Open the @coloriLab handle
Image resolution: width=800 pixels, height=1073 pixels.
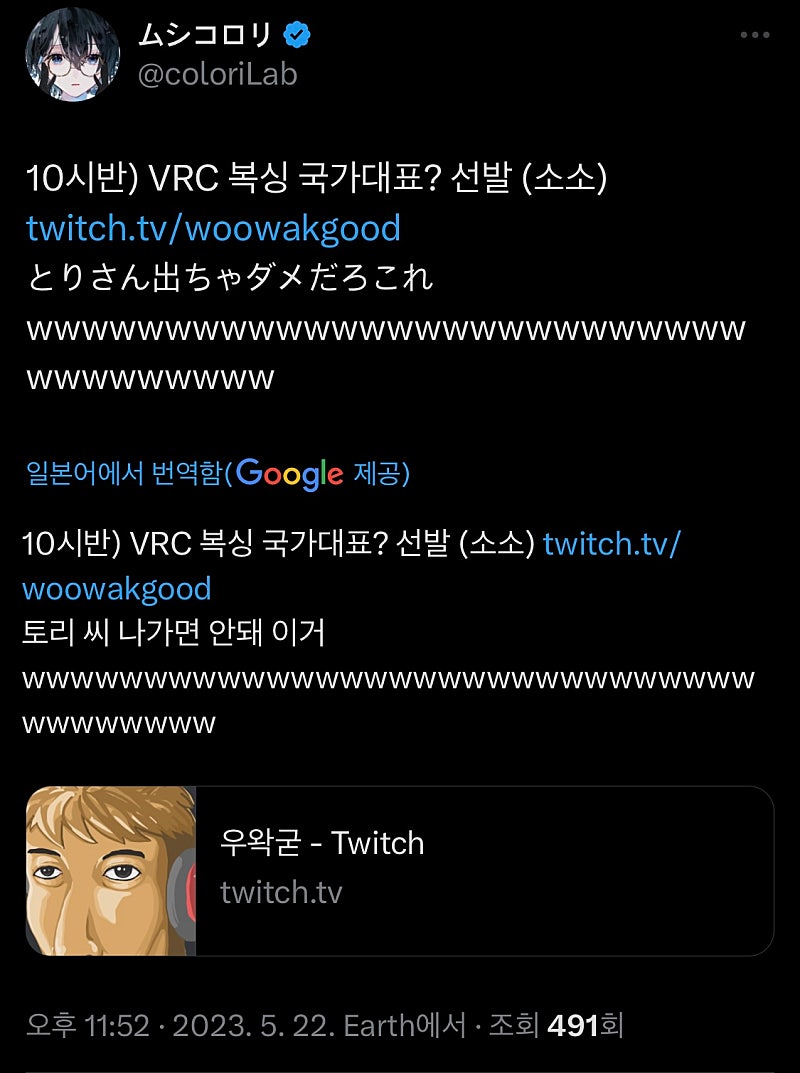[218, 74]
